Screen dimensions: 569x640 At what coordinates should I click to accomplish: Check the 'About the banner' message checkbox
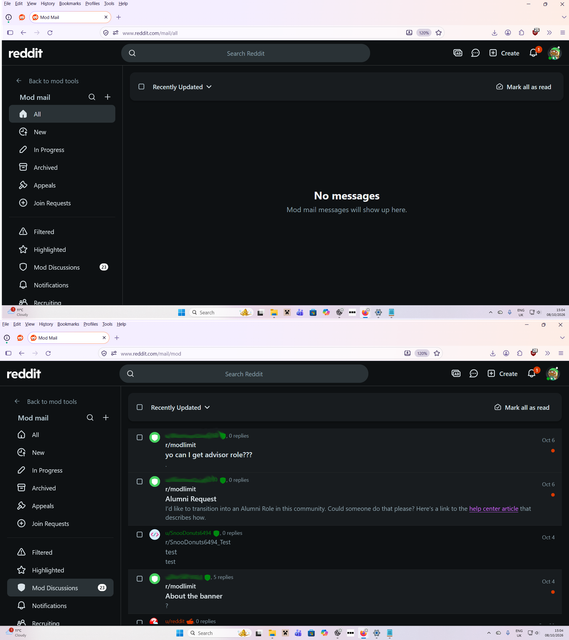coord(140,578)
